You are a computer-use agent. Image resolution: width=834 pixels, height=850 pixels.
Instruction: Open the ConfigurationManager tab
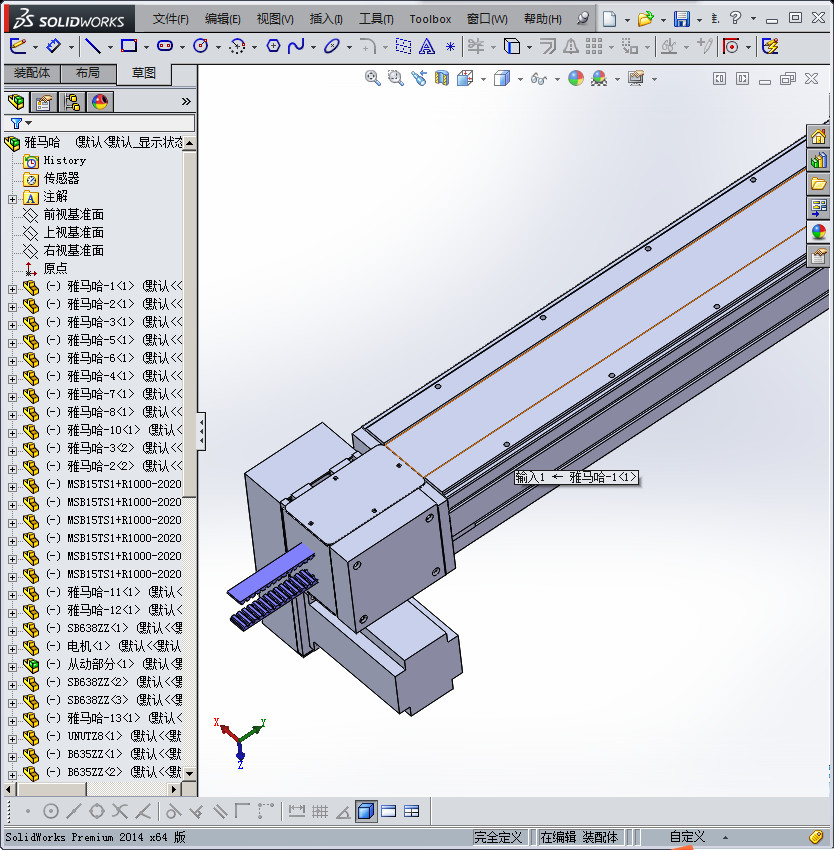click(x=72, y=101)
